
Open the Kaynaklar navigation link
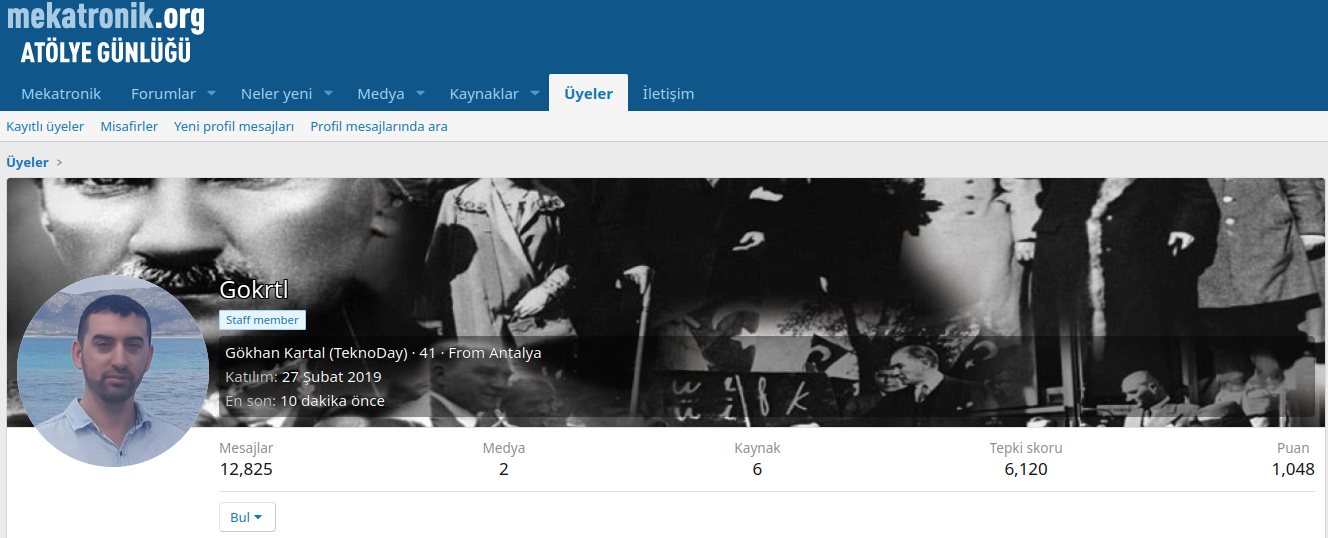(x=484, y=94)
